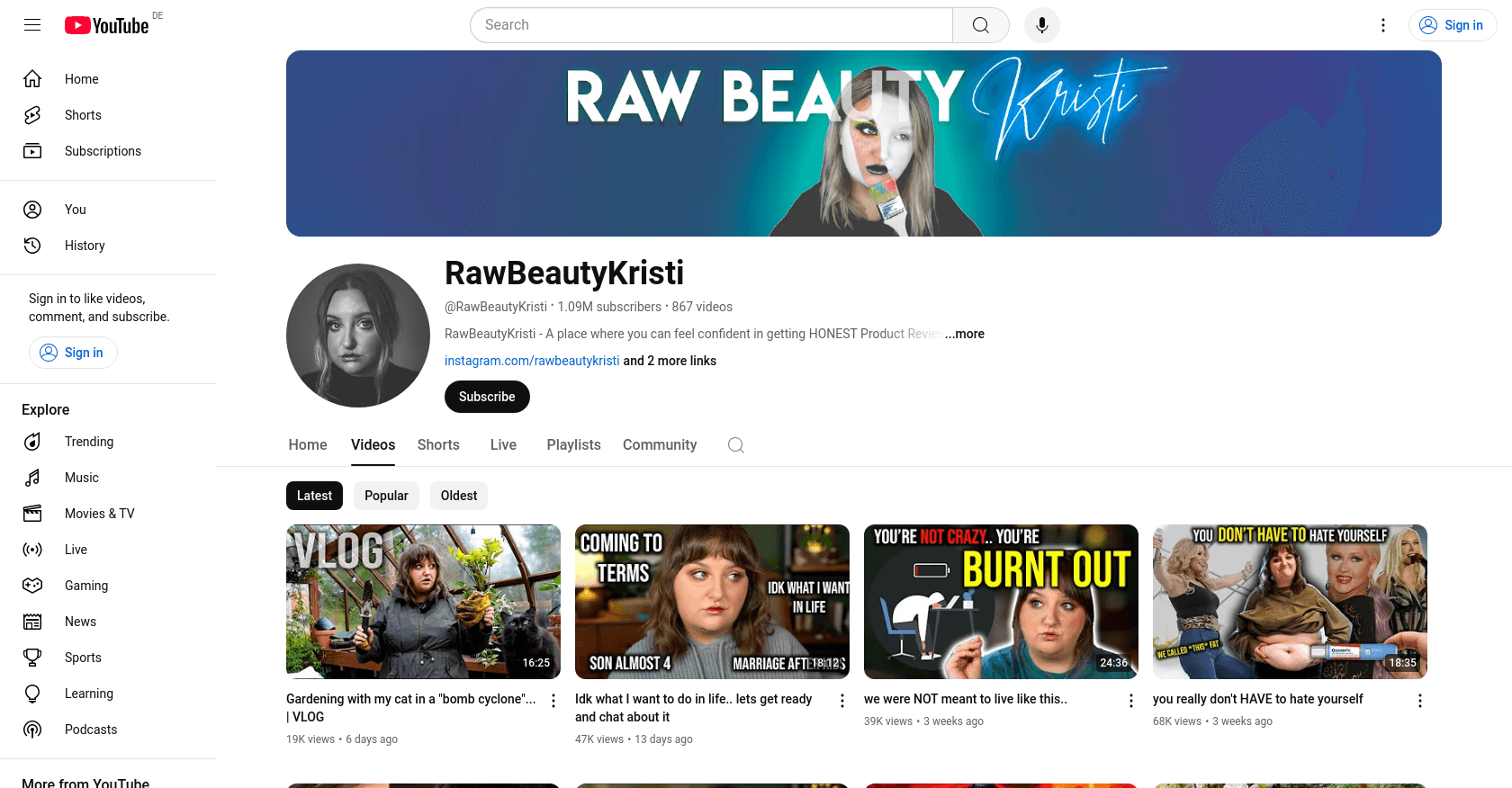Open the hamburger guide menu
This screenshot has height=788, width=1512.
(32, 25)
